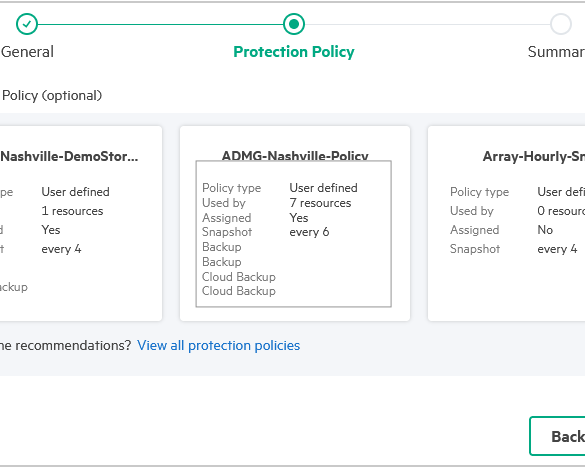Click 'every 4' in Array-Hourly card
This screenshot has height=469, width=585.
tap(557, 249)
